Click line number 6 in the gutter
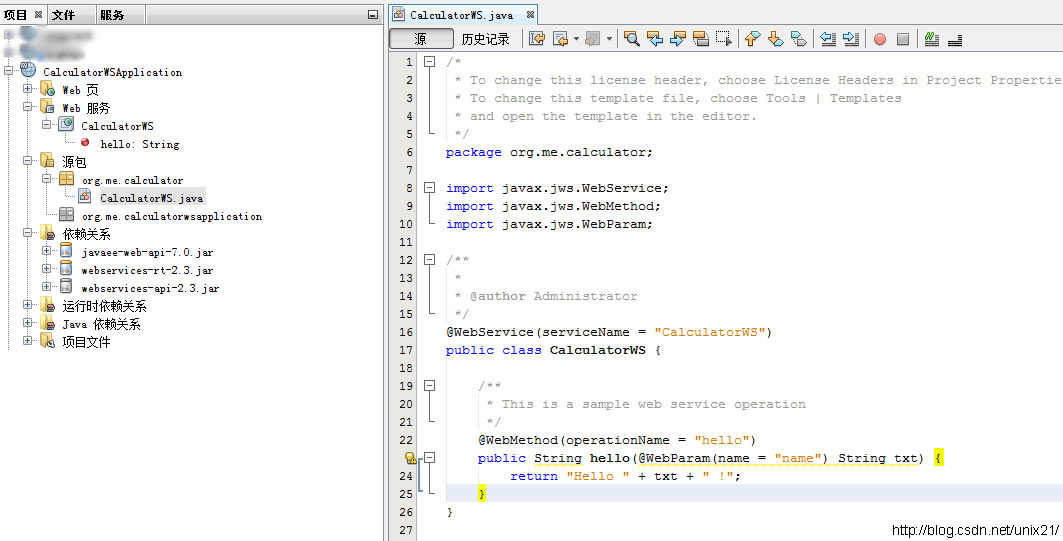 [x=409, y=152]
